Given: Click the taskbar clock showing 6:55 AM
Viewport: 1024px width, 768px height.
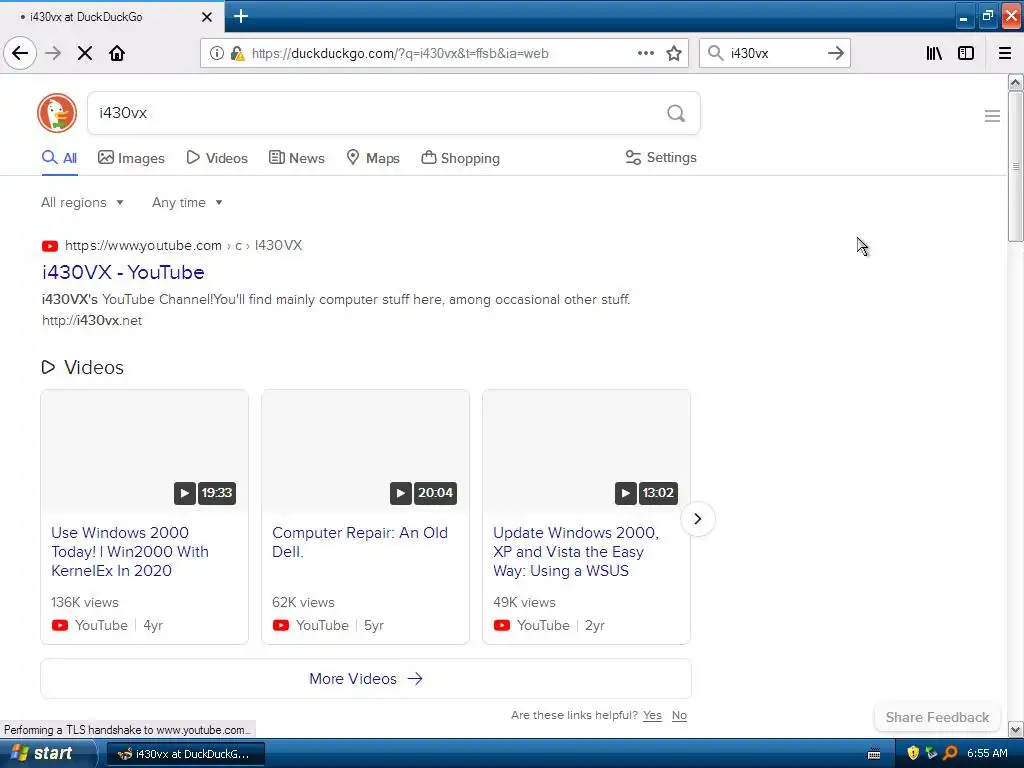Looking at the screenshot, I should (x=987, y=754).
